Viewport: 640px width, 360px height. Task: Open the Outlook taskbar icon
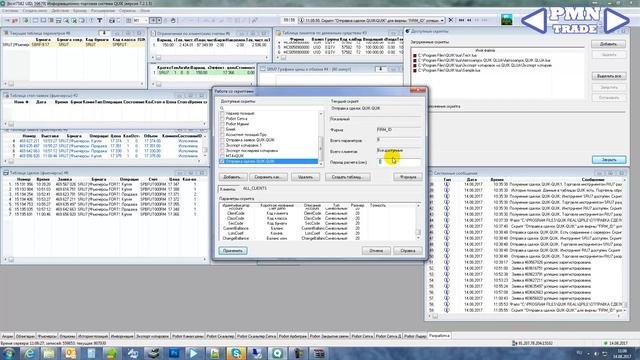pos(71,353)
